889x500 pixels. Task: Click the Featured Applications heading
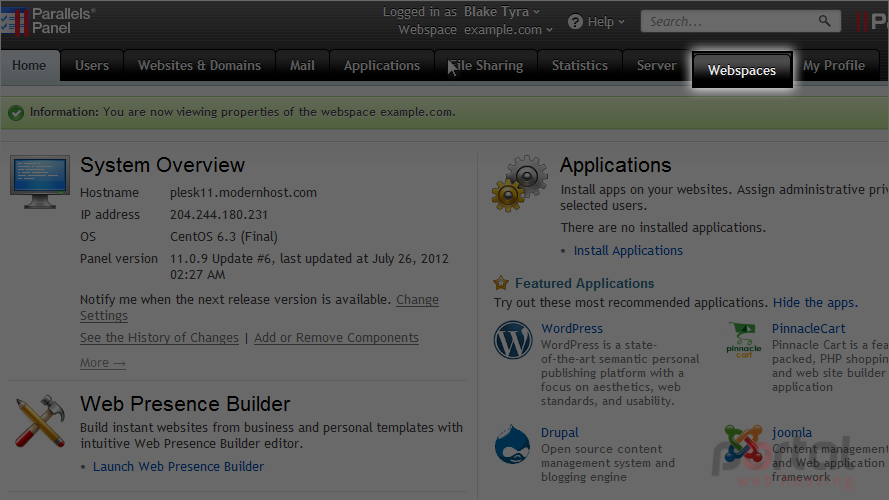point(585,283)
